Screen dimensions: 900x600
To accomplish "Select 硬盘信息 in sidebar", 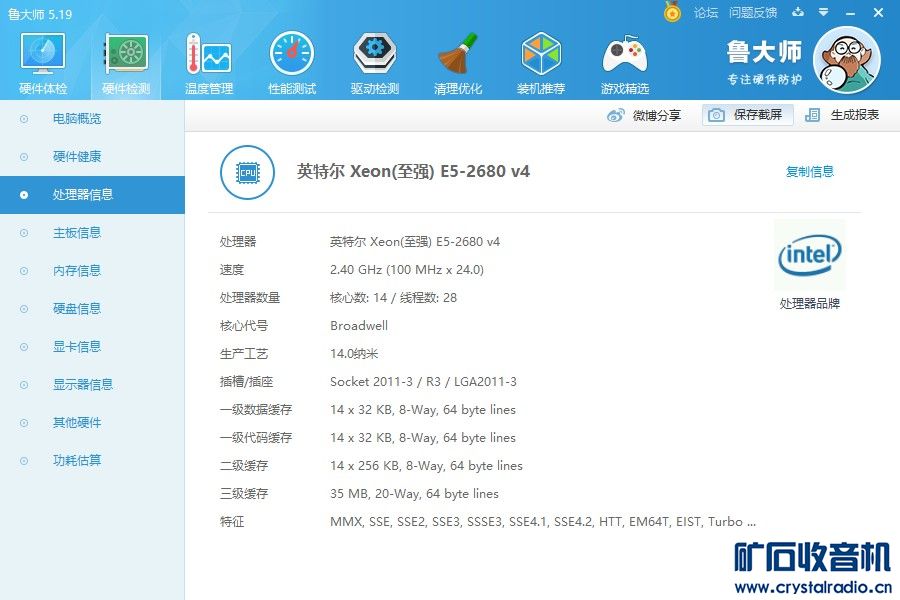I will pos(92,308).
